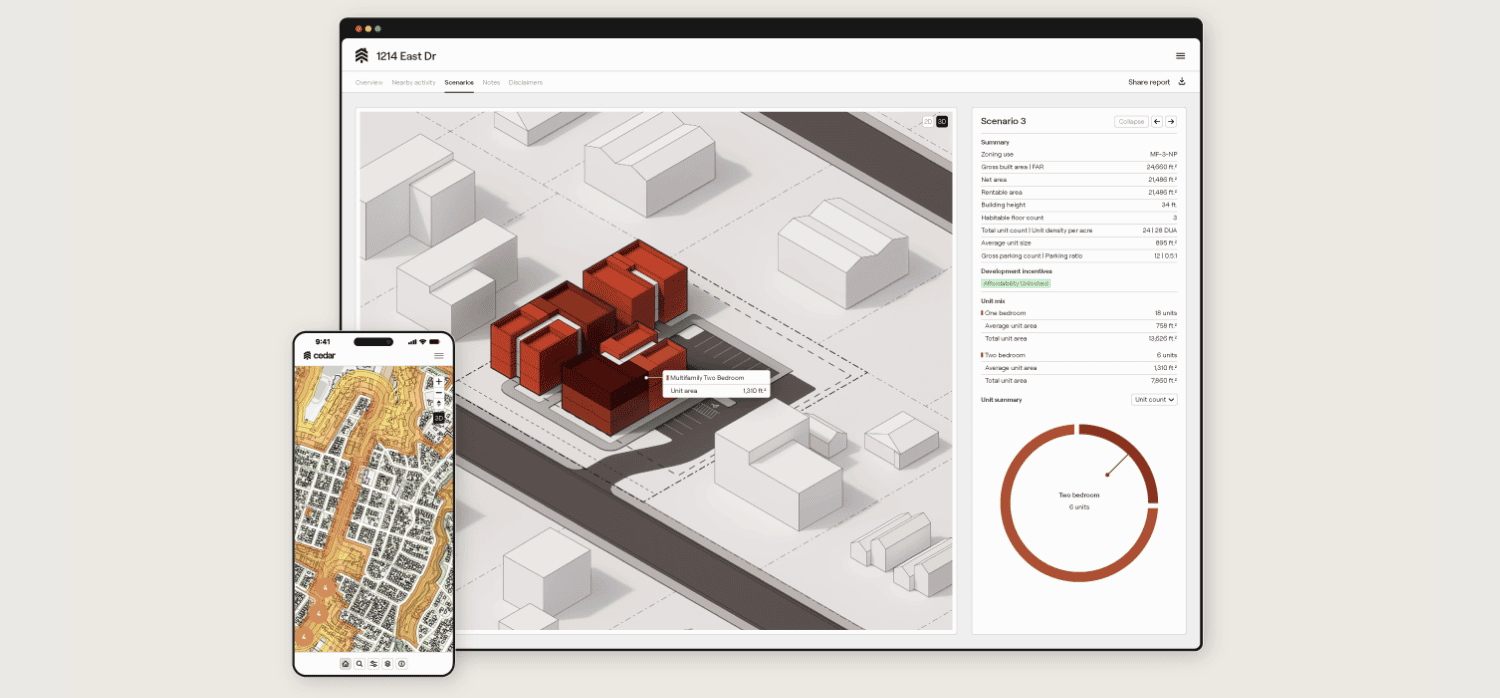Click the Cedar logo beside 1214 East Dr
This screenshot has width=1500, height=698.
click(x=362, y=56)
